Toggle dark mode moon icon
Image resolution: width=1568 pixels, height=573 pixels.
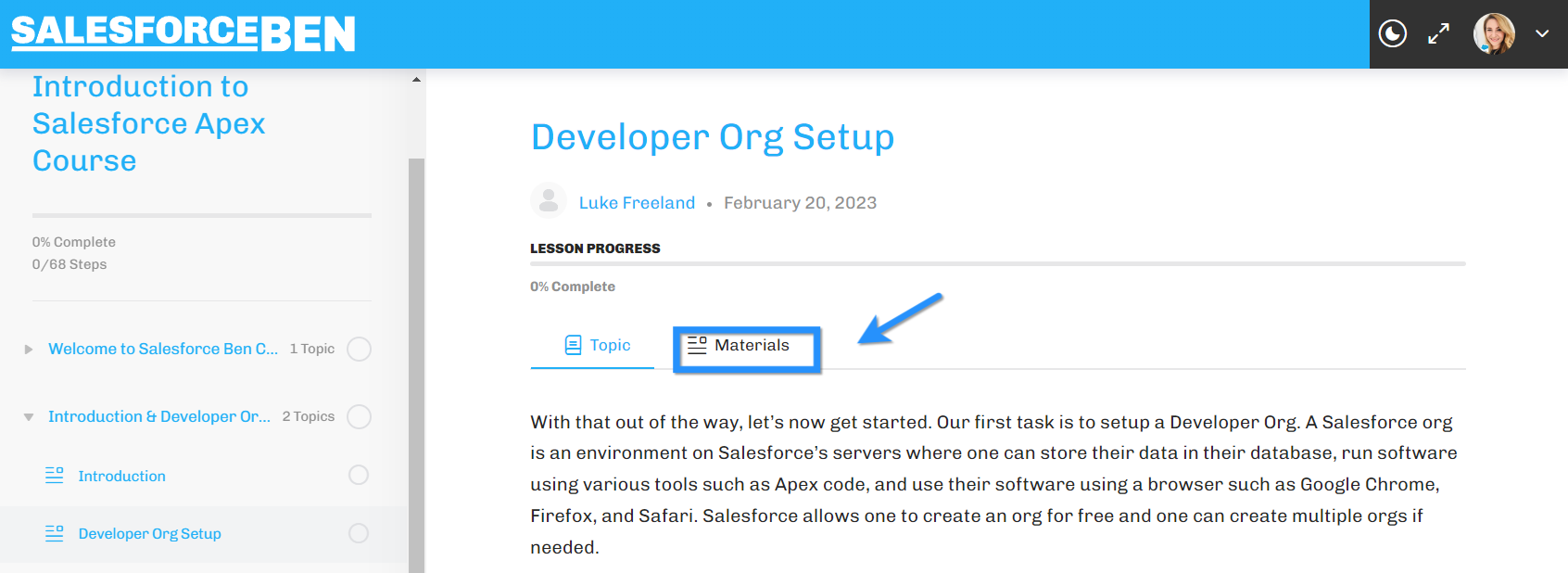point(1393,34)
